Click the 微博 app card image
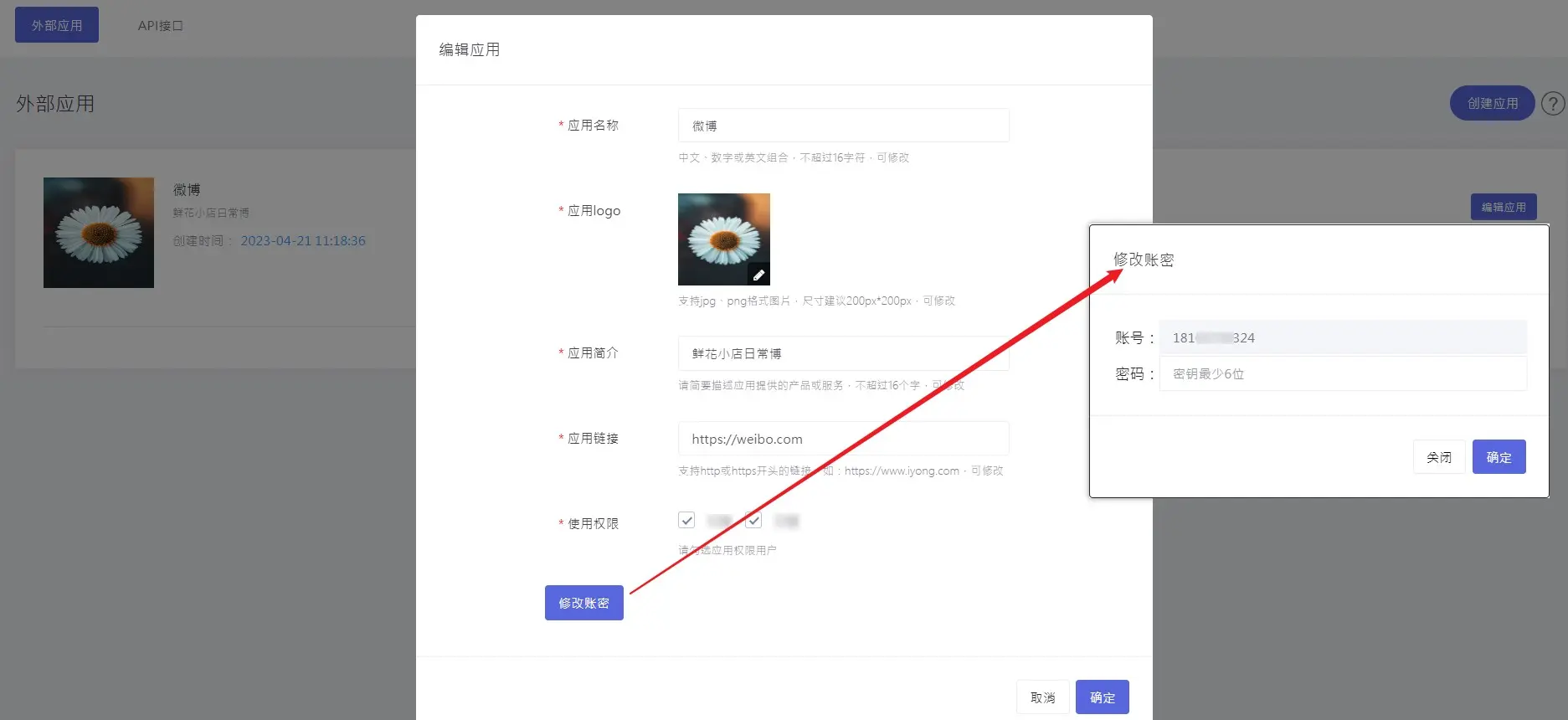This screenshot has height=720, width=1568. pyautogui.click(x=99, y=233)
